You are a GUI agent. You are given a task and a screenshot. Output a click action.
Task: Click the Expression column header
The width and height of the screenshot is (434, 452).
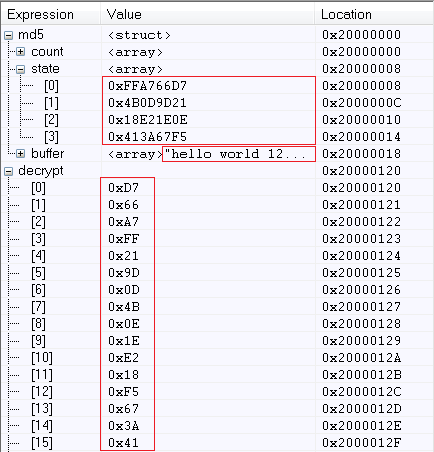click(40, 15)
